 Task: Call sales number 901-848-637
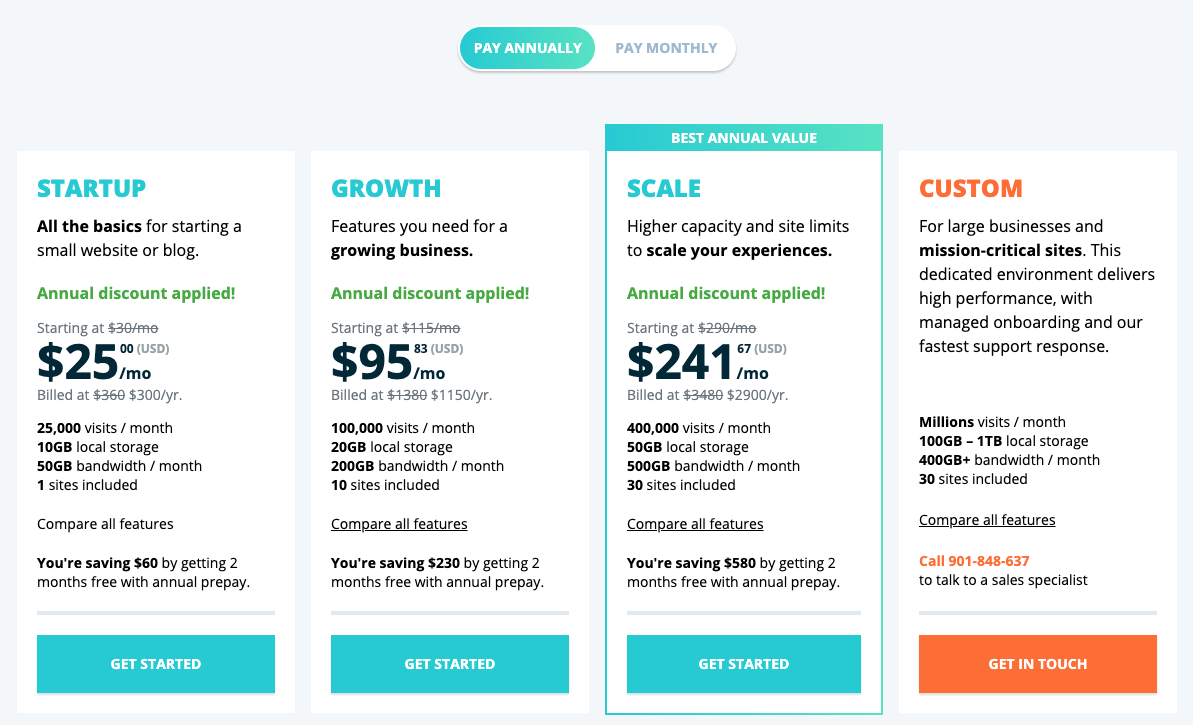click(x=974, y=561)
